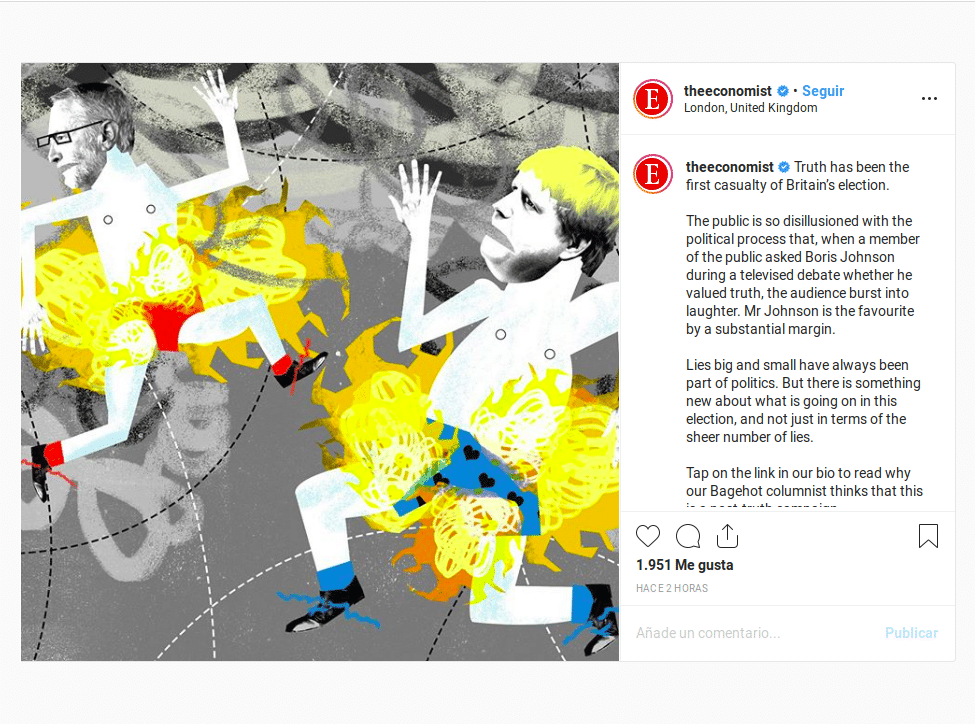Click the verified badge in the header
Viewport: 975px width, 724px height.
(x=783, y=91)
